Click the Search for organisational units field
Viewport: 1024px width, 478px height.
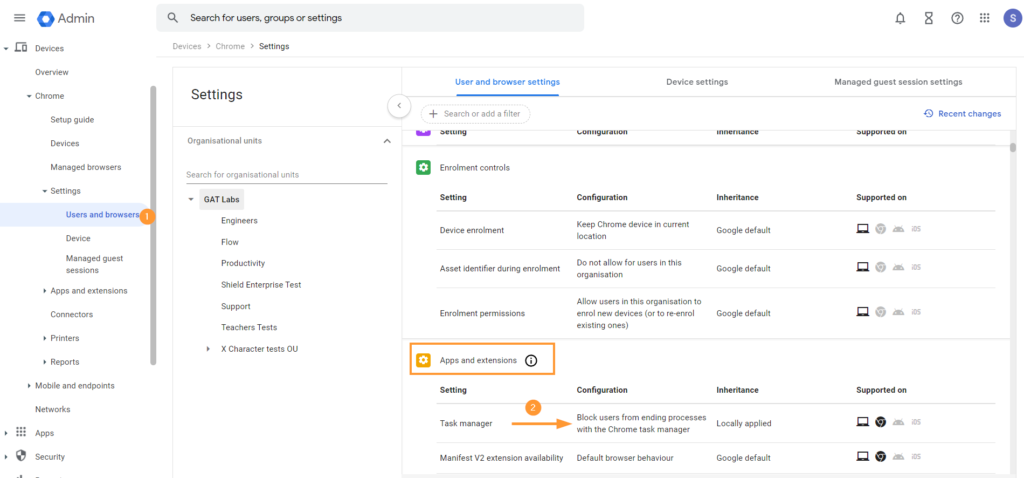[x=287, y=175]
